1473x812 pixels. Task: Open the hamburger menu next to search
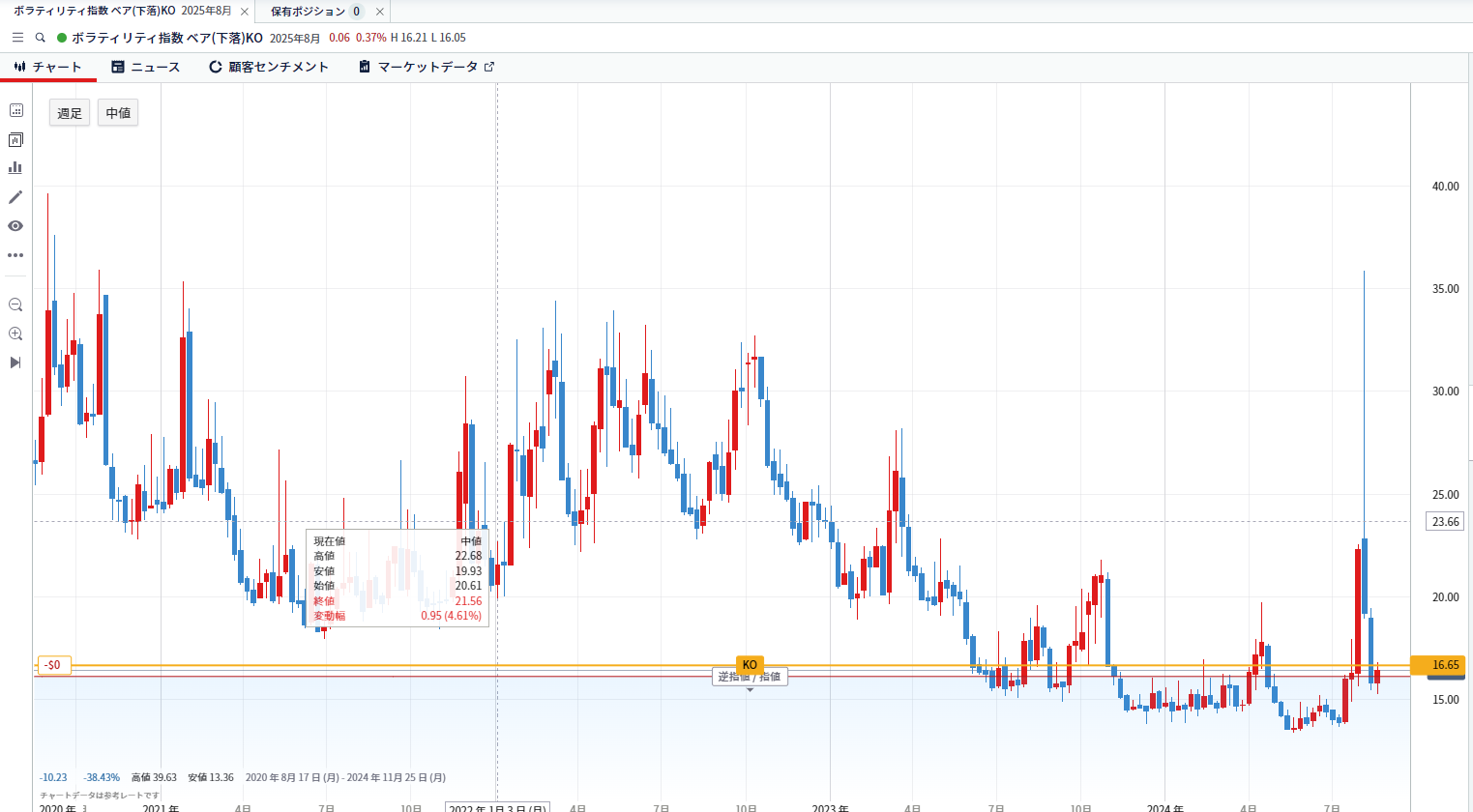pos(17,38)
